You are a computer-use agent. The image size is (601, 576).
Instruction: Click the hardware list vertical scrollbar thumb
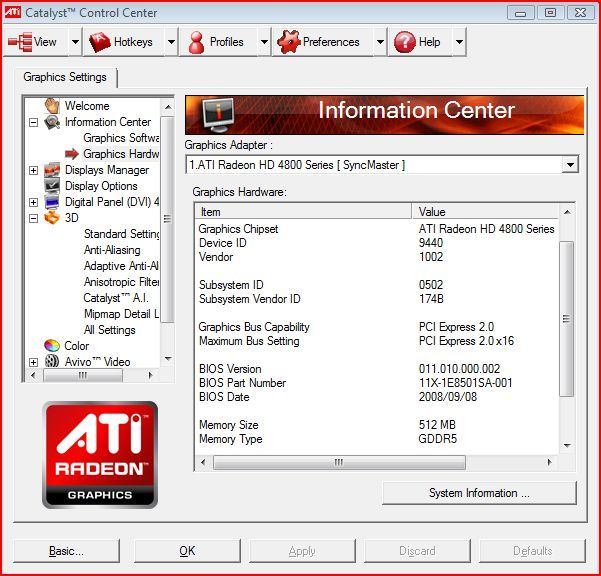tap(567, 319)
